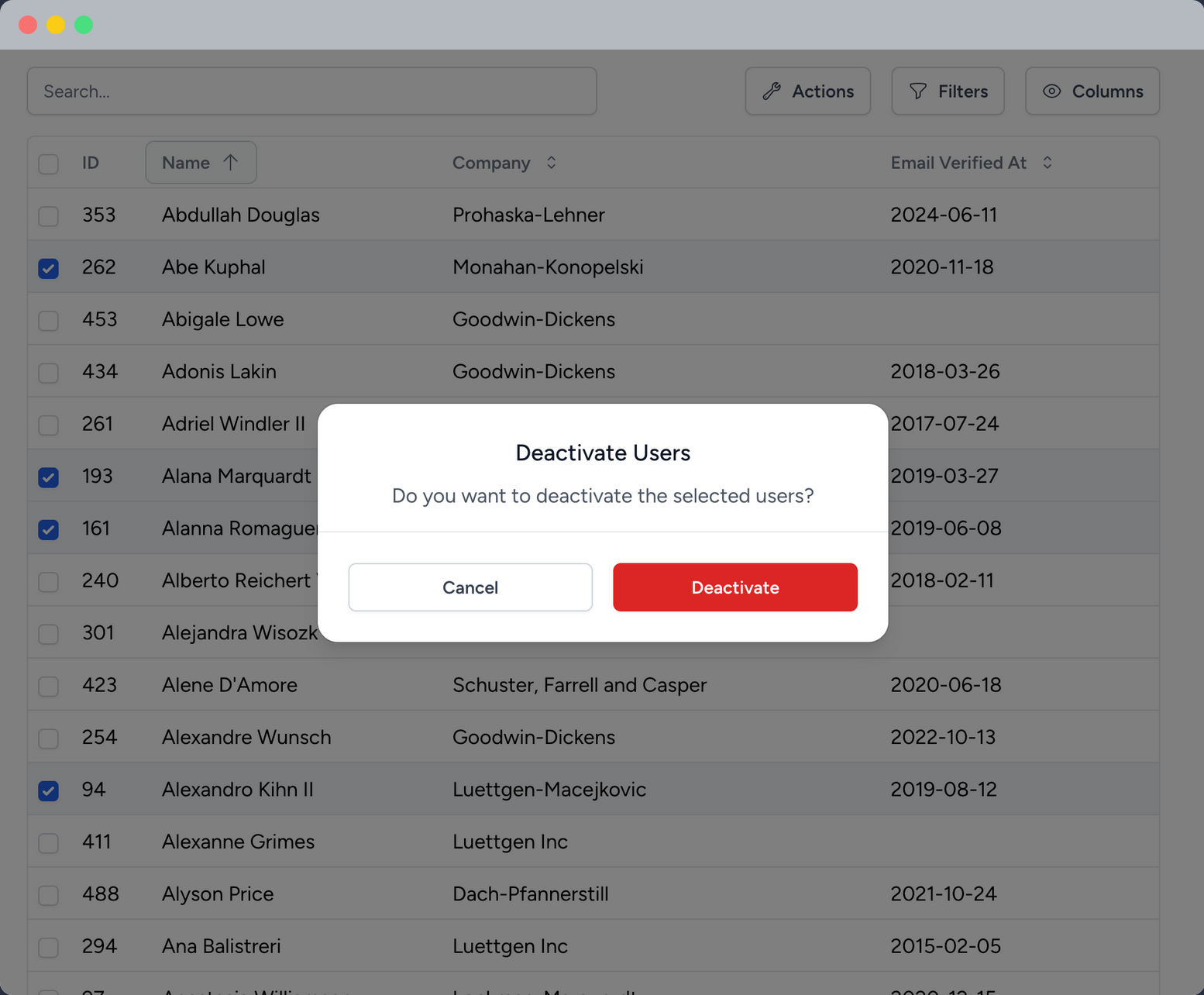Focus the Search input field
This screenshot has height=995, width=1204.
pyautogui.click(x=312, y=91)
